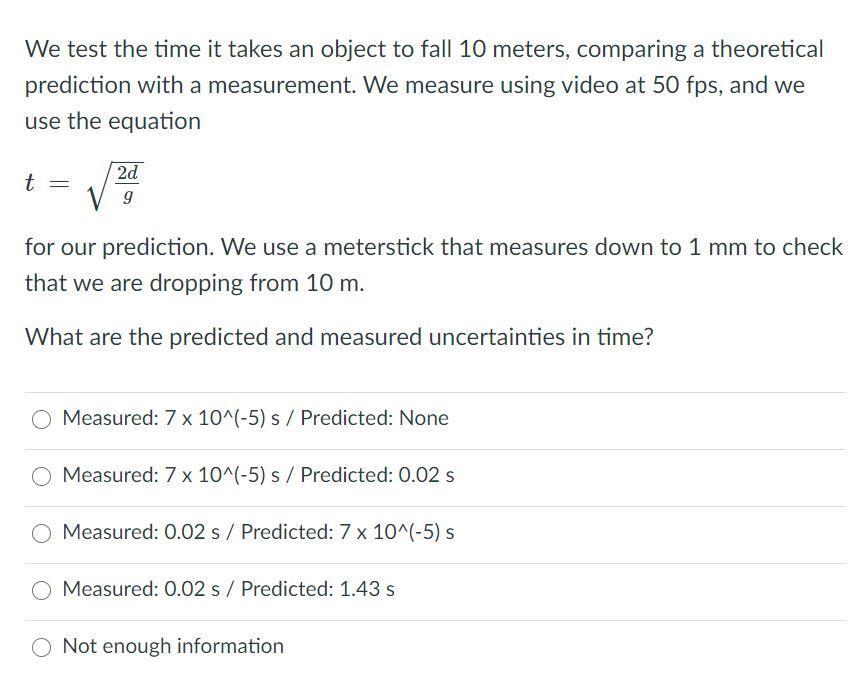Click the radio circle beside the fourth answer
863x695 pixels.
click(x=42, y=590)
